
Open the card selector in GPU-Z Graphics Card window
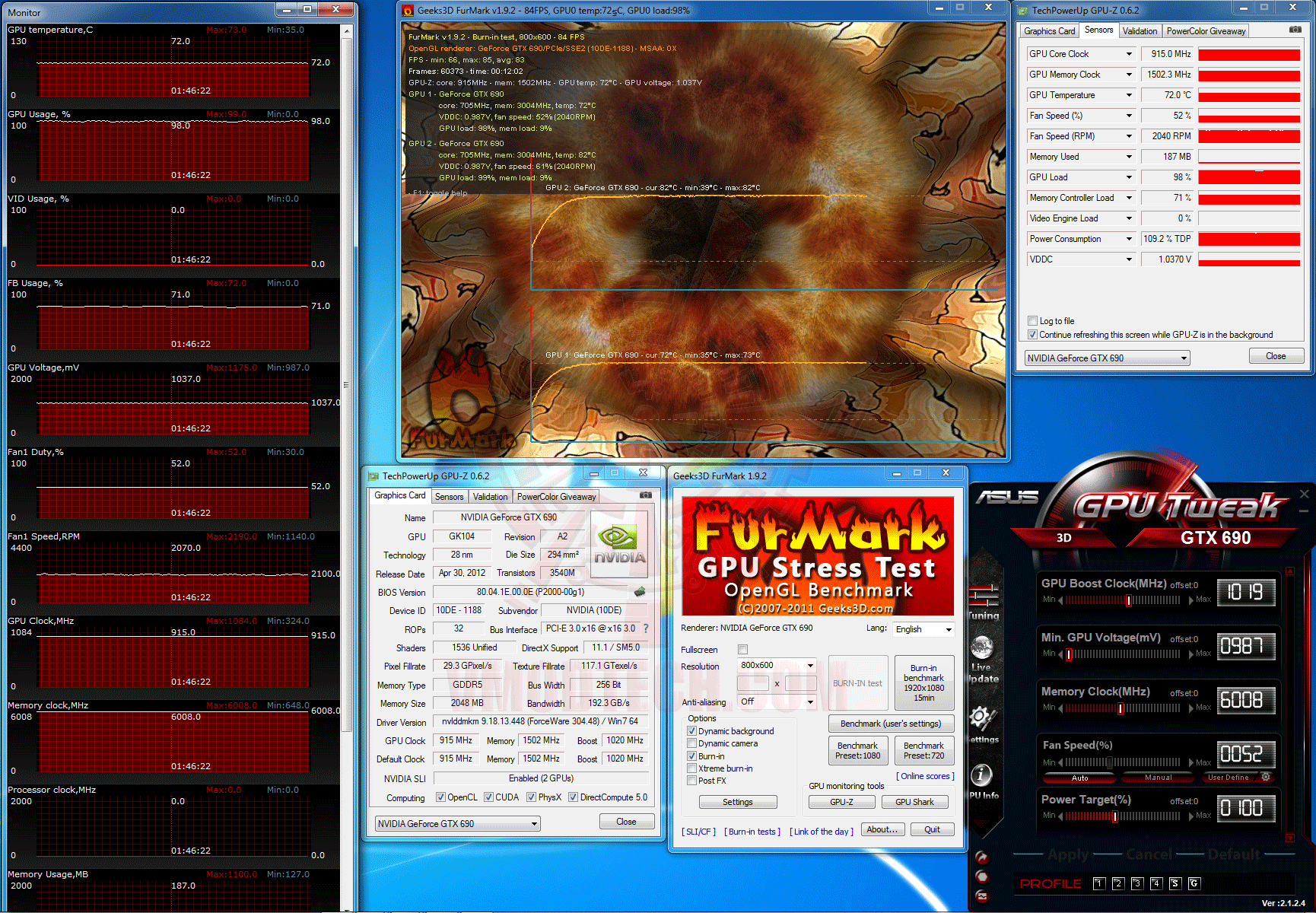pyautogui.click(x=457, y=824)
